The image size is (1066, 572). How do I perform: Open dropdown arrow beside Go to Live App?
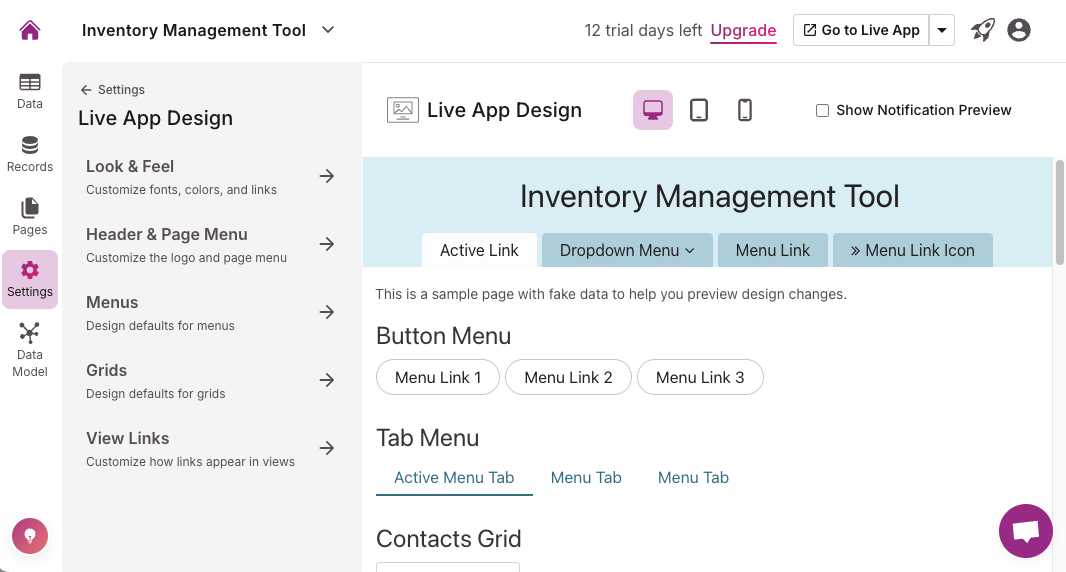[942, 30]
